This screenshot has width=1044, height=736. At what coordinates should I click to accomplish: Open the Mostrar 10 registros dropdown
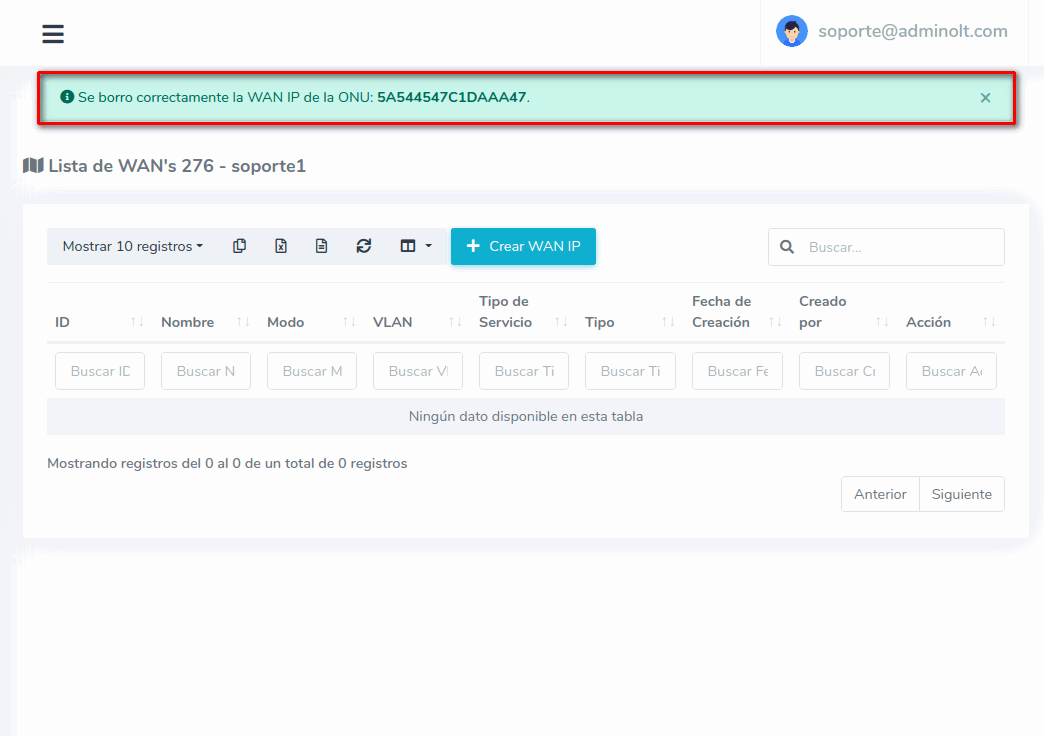click(132, 246)
